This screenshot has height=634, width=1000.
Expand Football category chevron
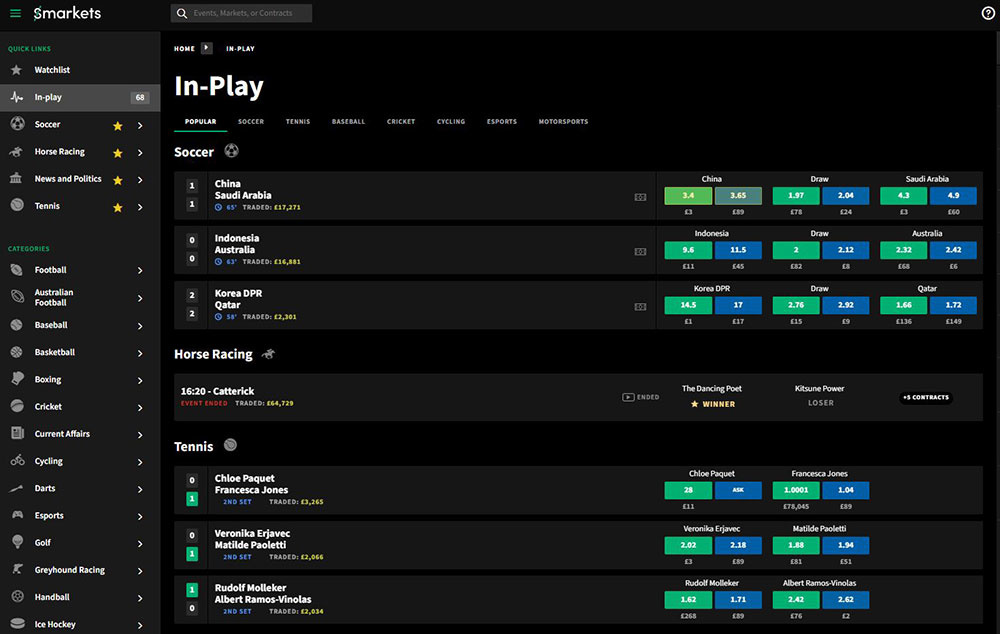pyautogui.click(x=140, y=270)
